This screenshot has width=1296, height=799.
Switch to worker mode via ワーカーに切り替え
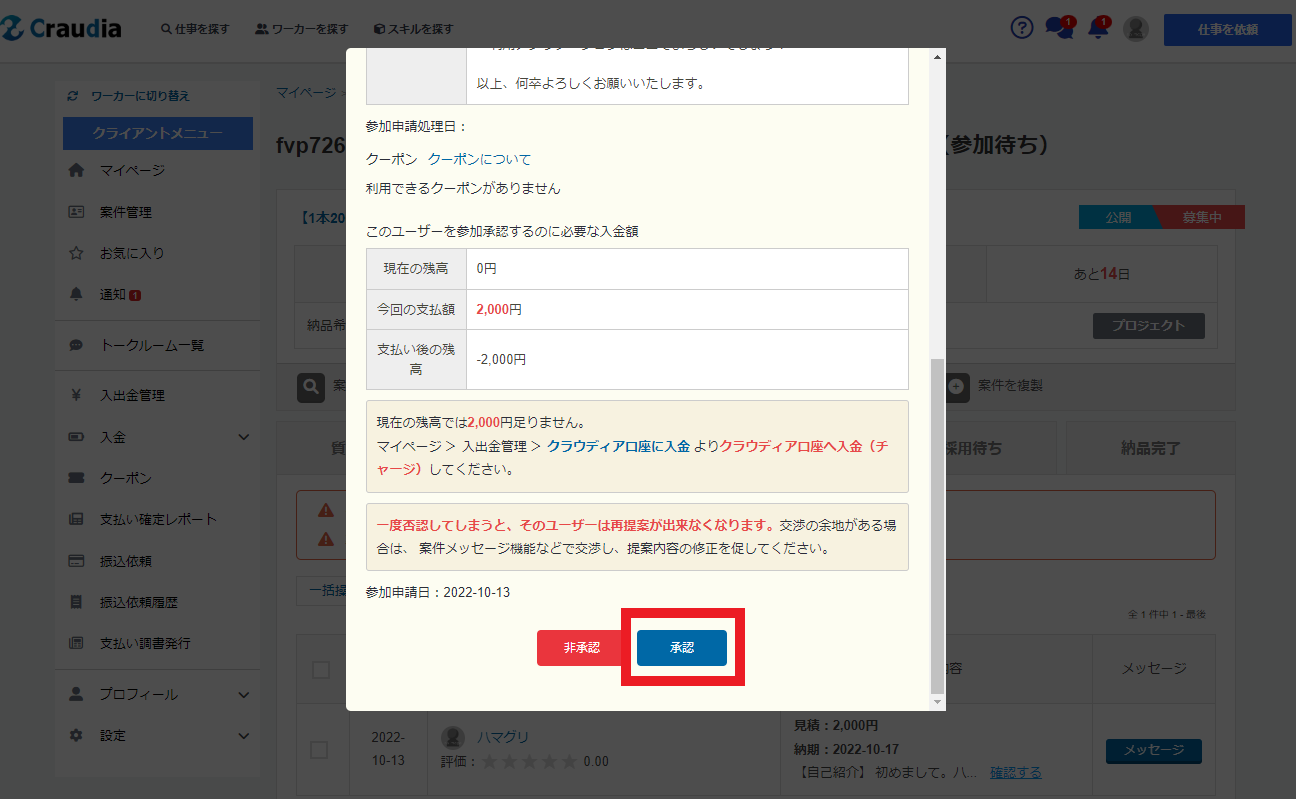pos(139,96)
